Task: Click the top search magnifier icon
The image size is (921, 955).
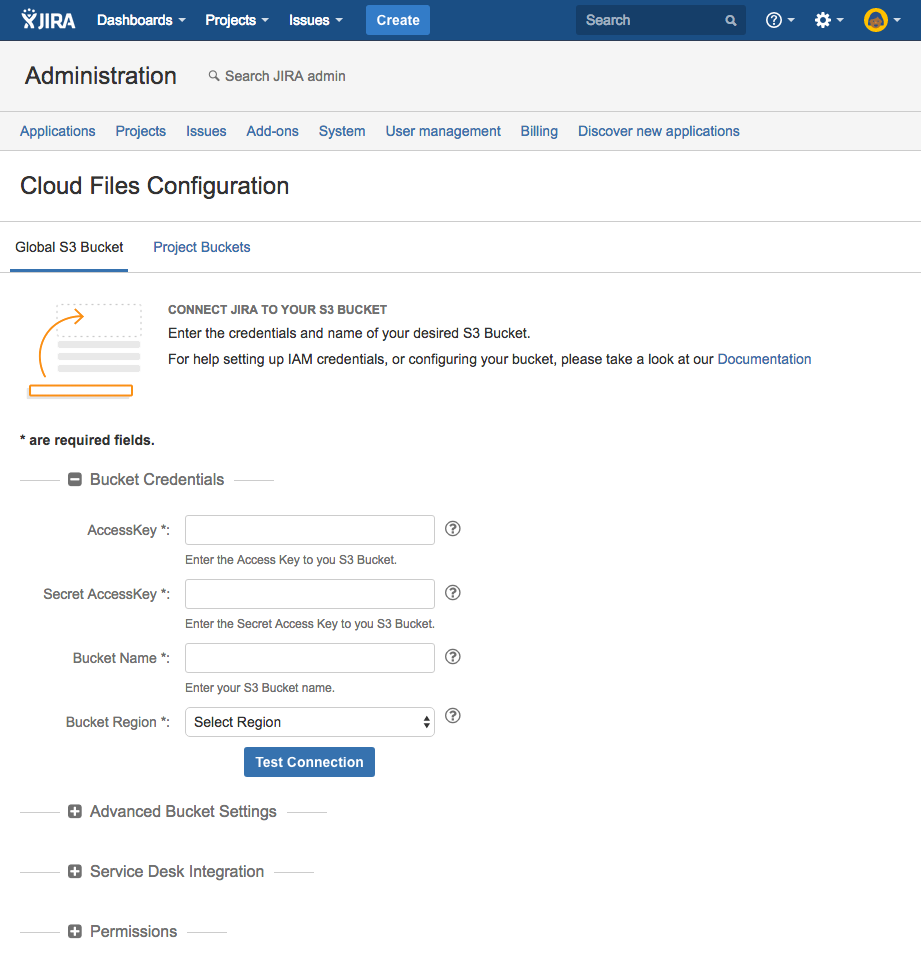Action: tap(730, 21)
